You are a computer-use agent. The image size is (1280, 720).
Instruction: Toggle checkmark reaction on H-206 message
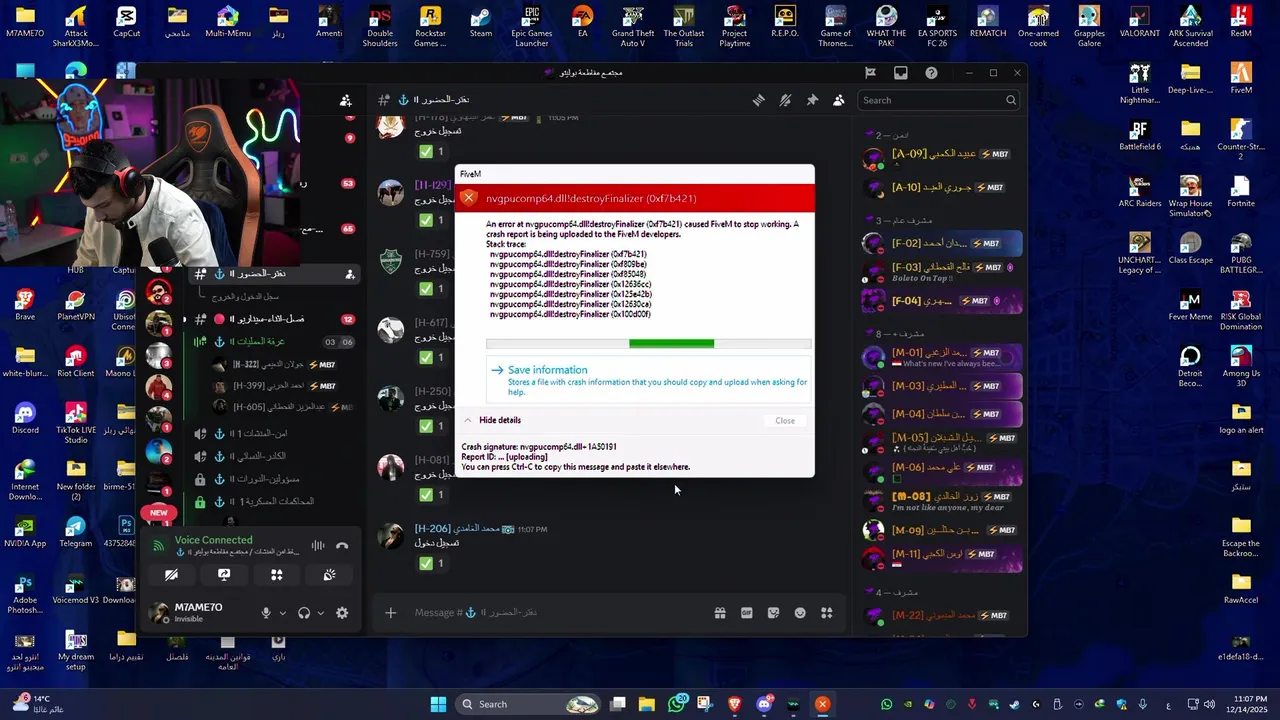coord(431,564)
